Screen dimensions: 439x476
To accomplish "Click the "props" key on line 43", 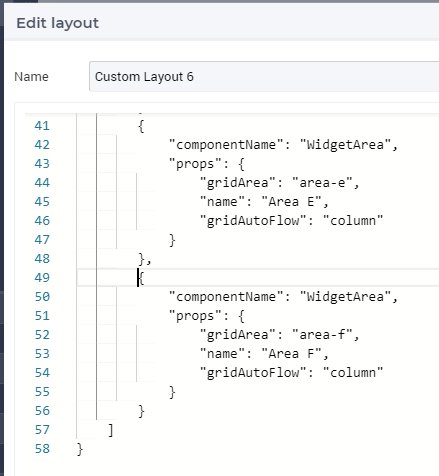I will pos(195,164).
